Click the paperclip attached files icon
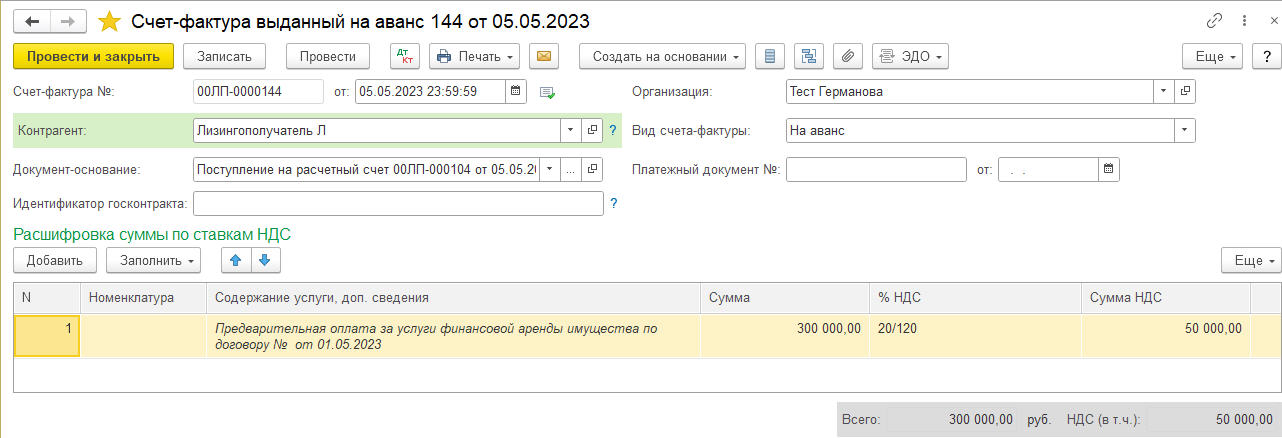Screen dimensions: 1282x438 846,56
